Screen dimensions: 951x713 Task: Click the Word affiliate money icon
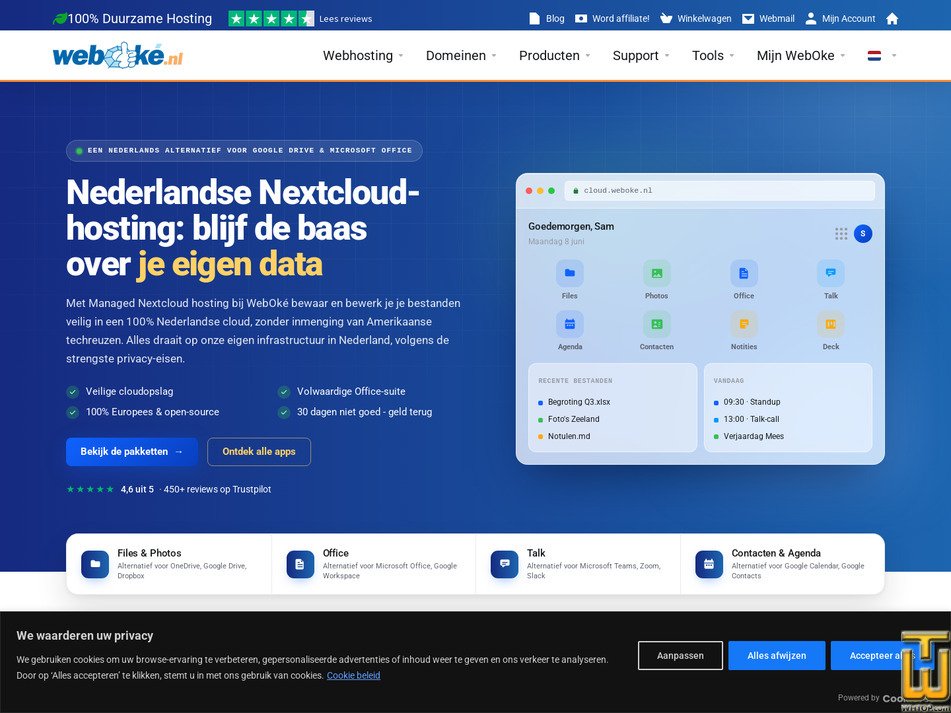[x=581, y=19]
